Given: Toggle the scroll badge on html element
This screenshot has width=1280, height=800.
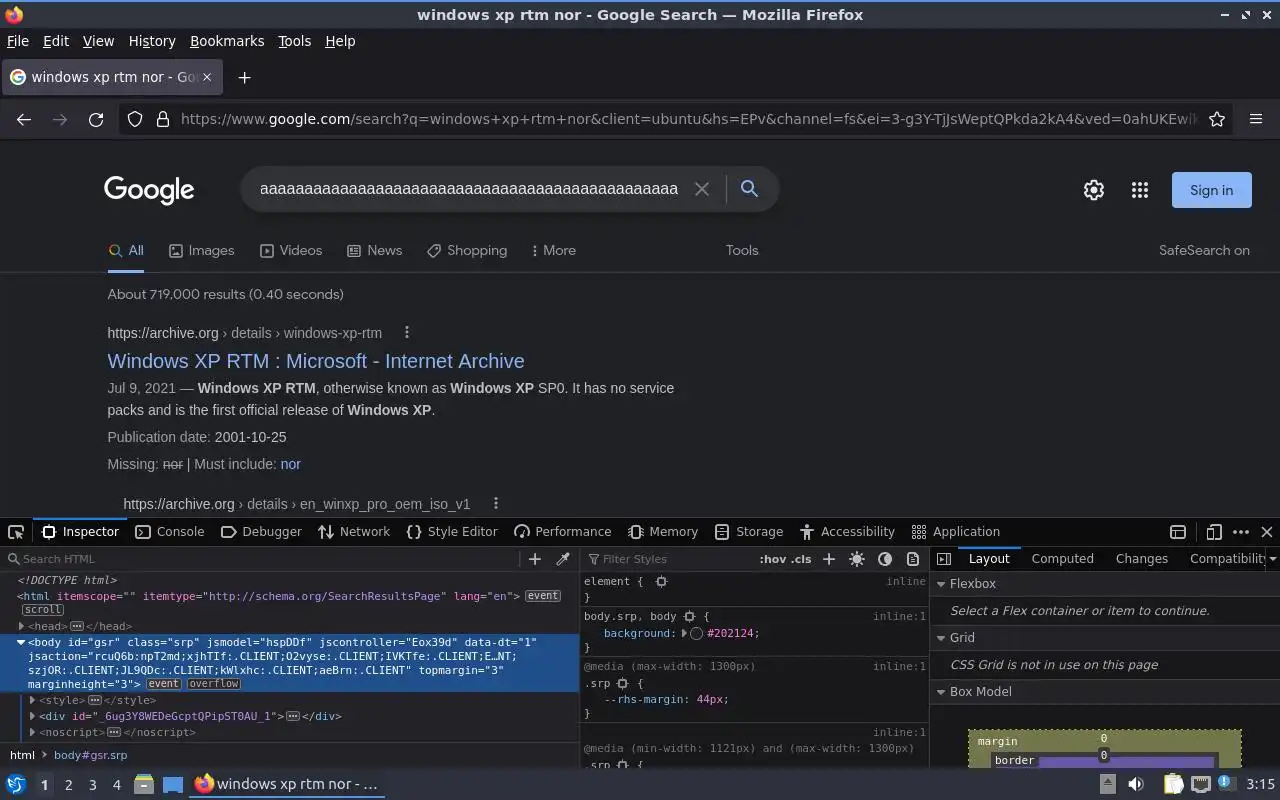Looking at the screenshot, I should click(x=43, y=610).
